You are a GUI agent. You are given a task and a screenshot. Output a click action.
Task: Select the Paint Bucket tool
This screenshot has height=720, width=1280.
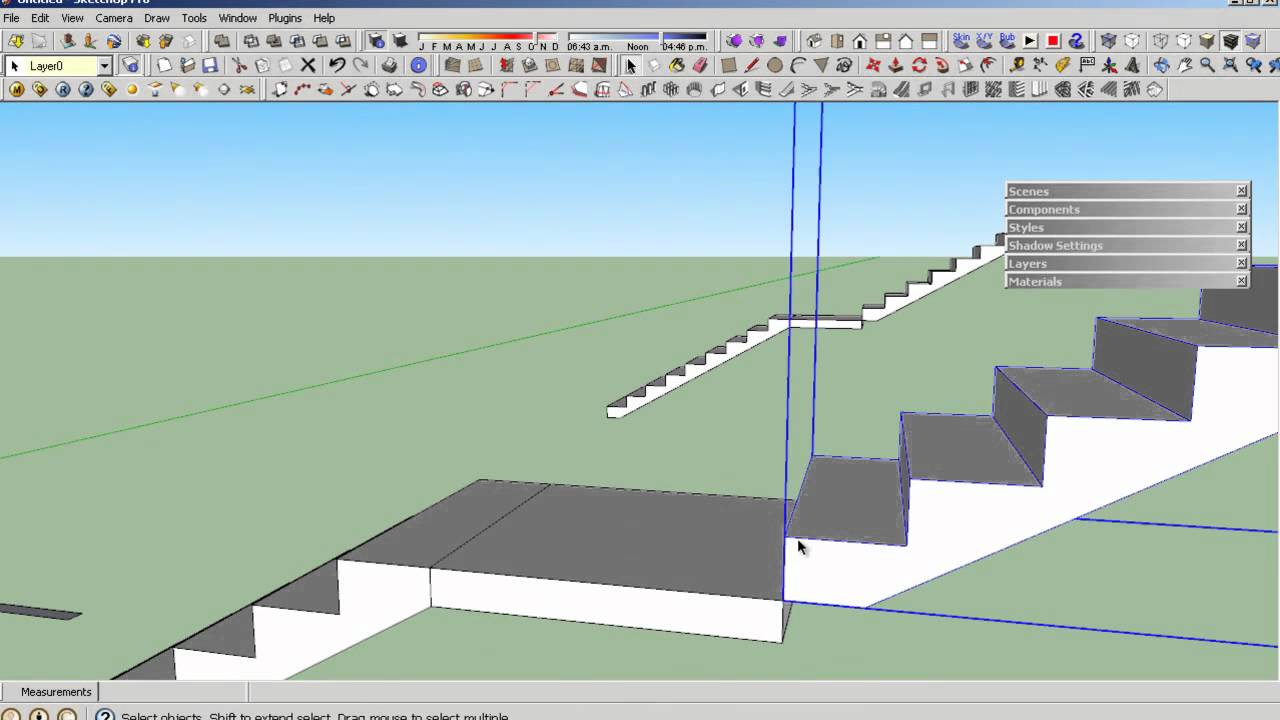click(677, 66)
